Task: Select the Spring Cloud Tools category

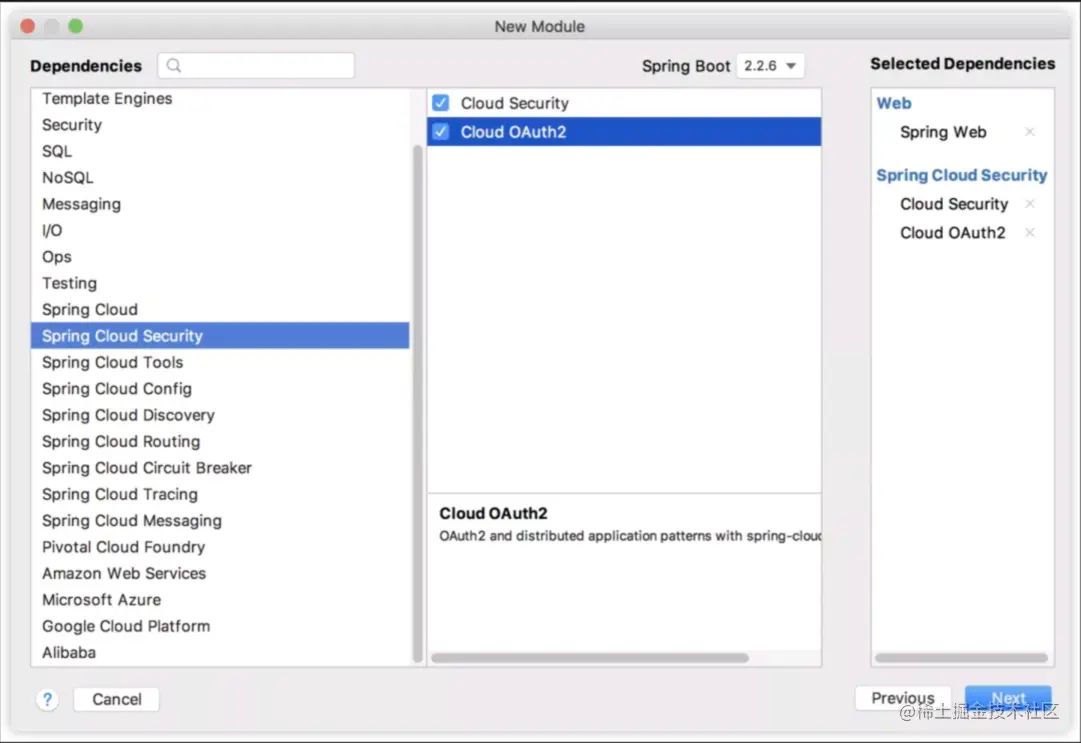Action: click(220, 362)
